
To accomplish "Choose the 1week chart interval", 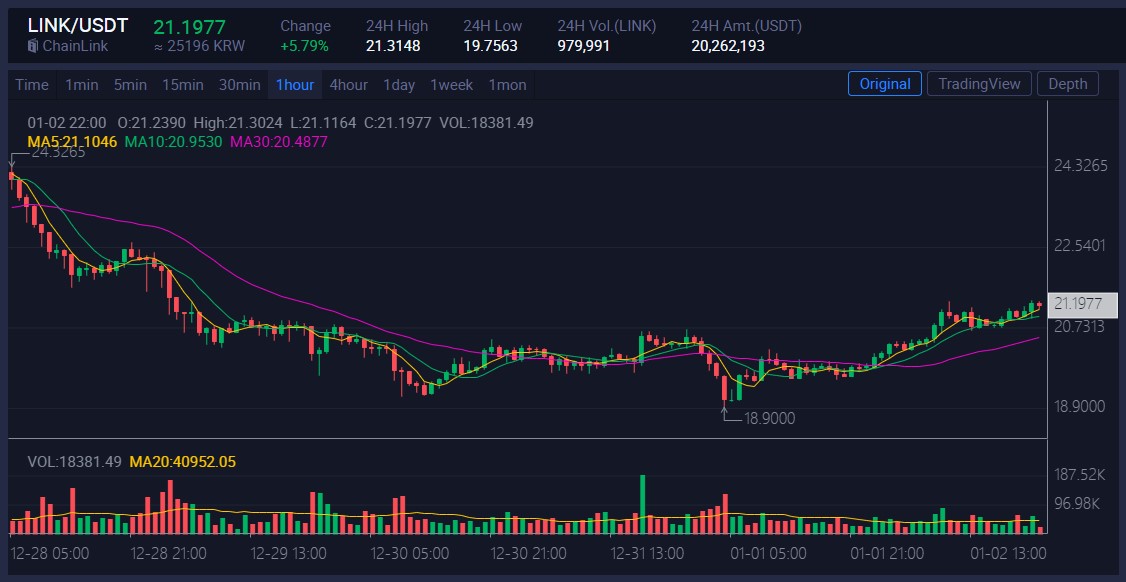I will 451,85.
